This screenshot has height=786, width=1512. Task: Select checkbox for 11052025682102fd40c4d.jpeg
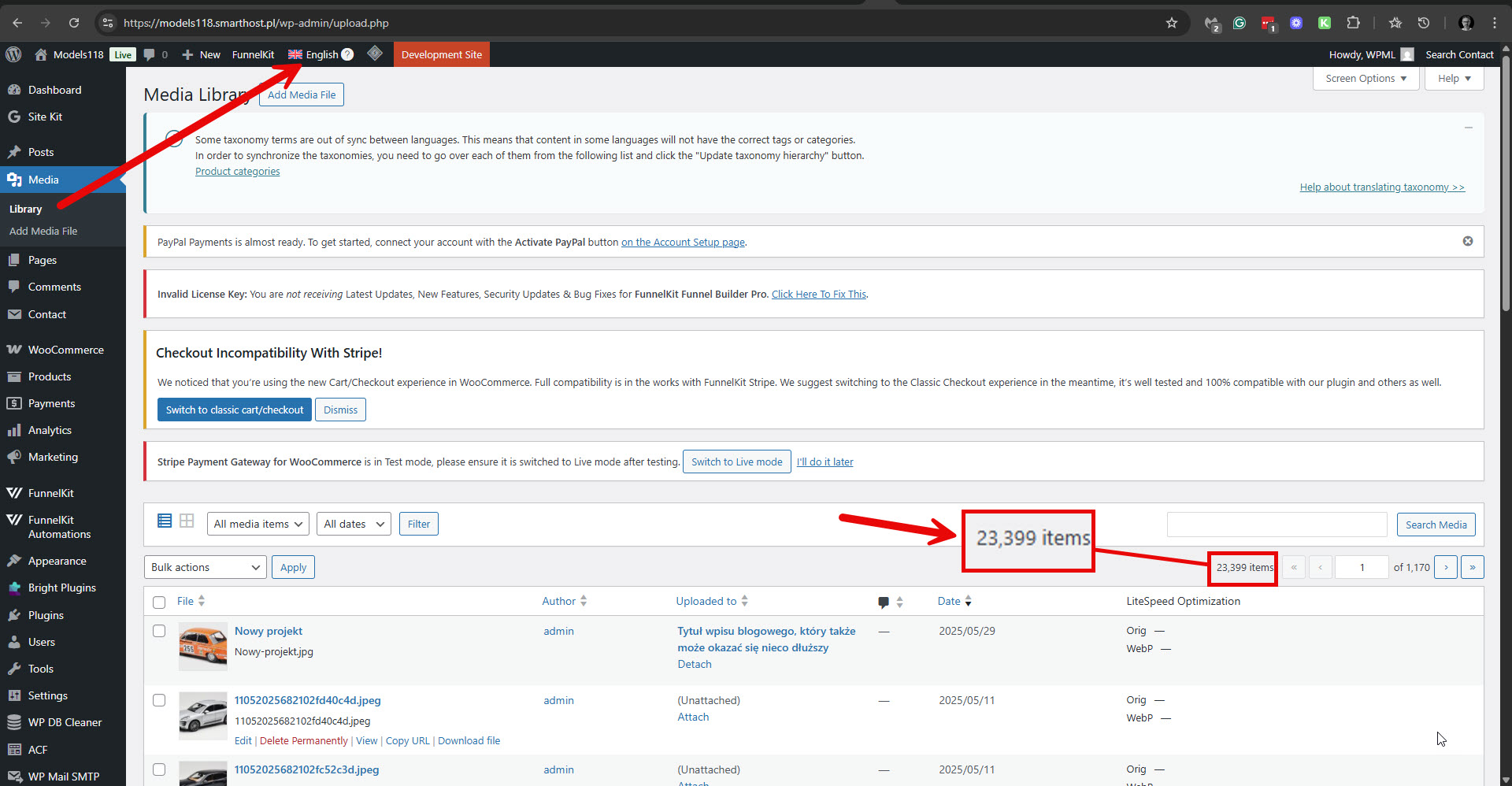[159, 700]
